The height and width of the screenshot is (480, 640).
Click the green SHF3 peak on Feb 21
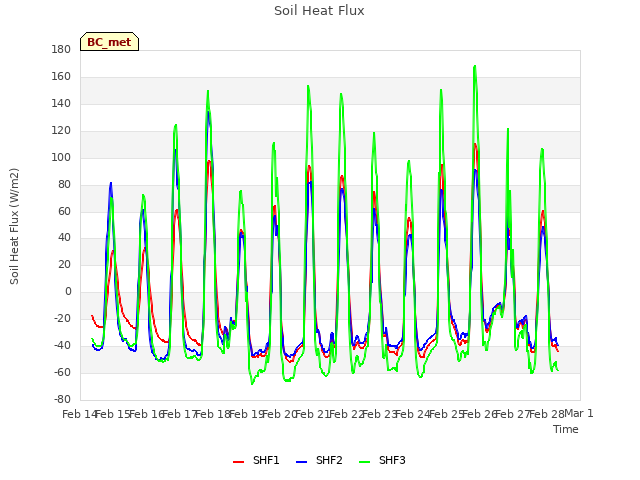pyautogui.click(x=308, y=86)
